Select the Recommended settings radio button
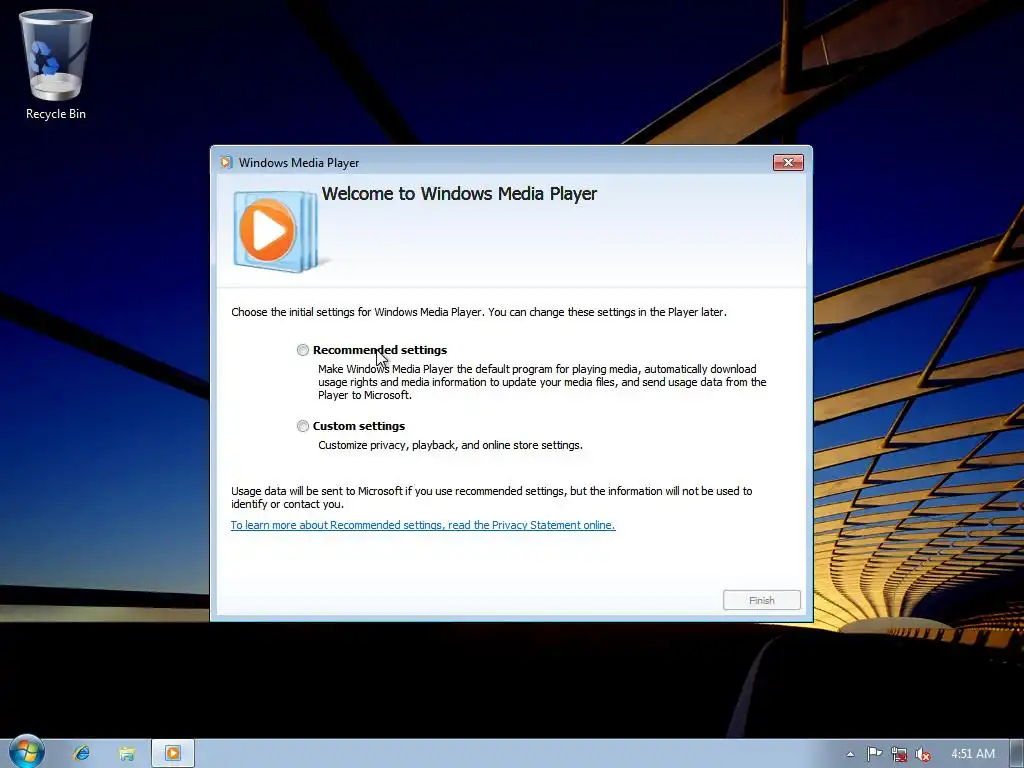Image resolution: width=1024 pixels, height=768 pixels. [x=303, y=350]
